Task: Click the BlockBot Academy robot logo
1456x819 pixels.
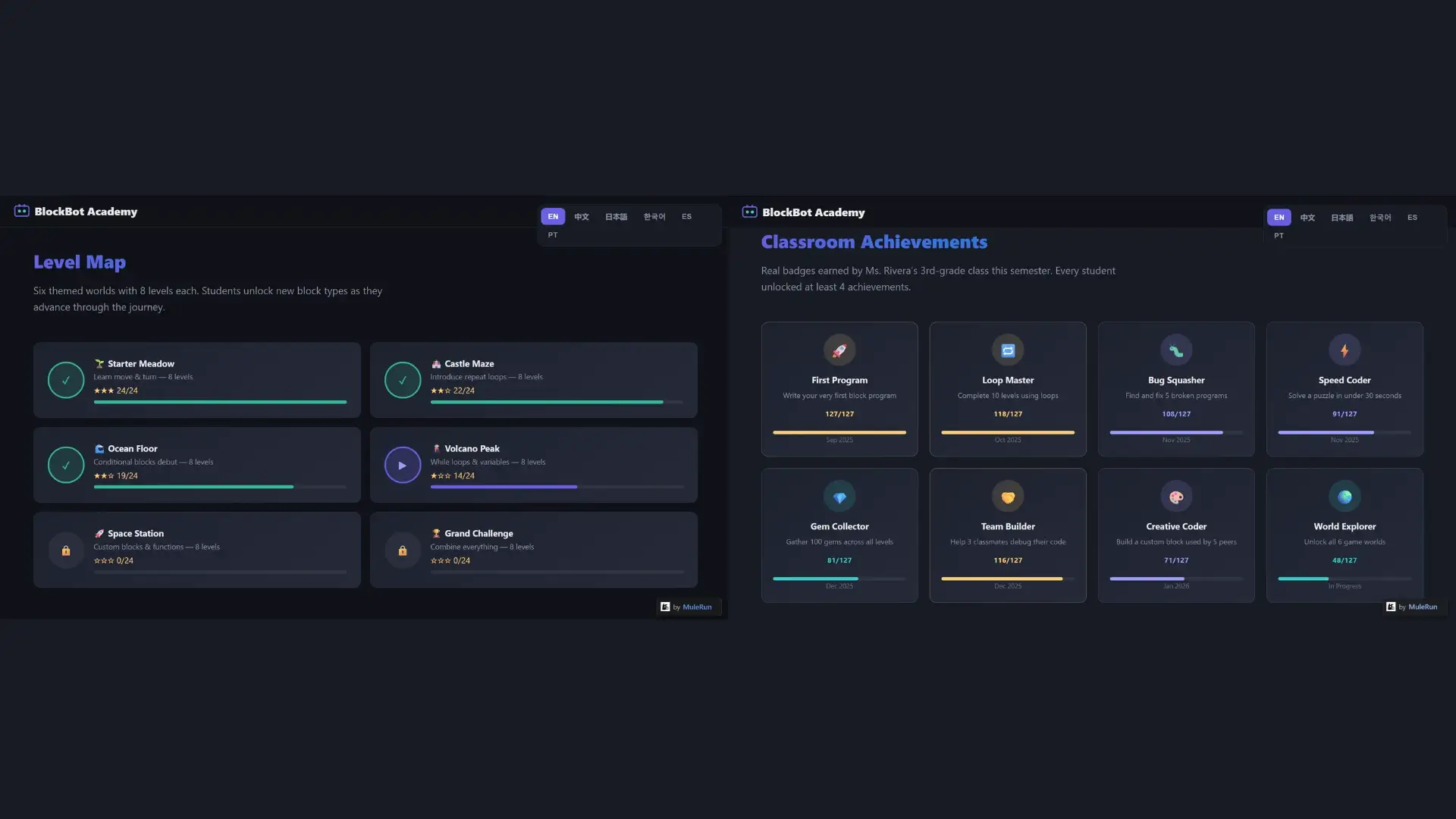Action: click(21, 212)
